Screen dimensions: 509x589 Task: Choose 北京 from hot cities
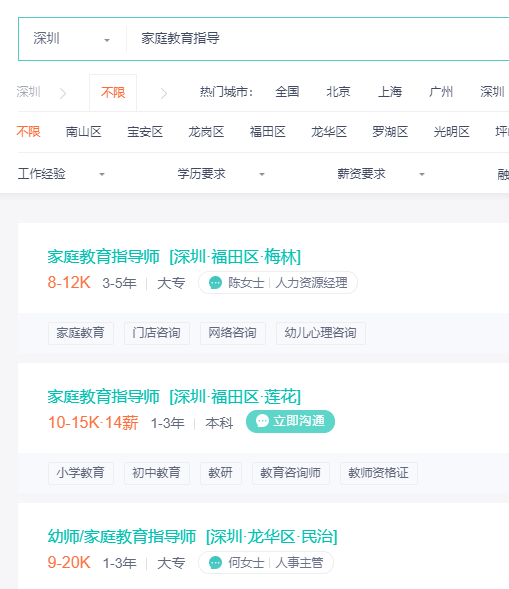[x=338, y=92]
